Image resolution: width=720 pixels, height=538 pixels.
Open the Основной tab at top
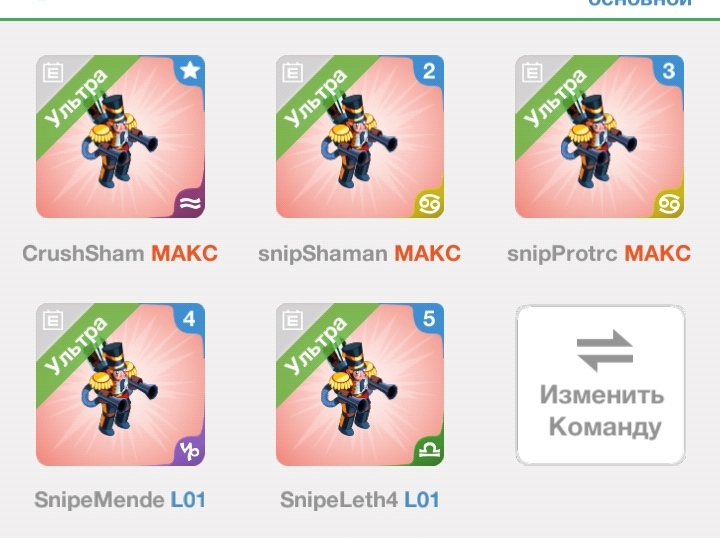point(640,3)
